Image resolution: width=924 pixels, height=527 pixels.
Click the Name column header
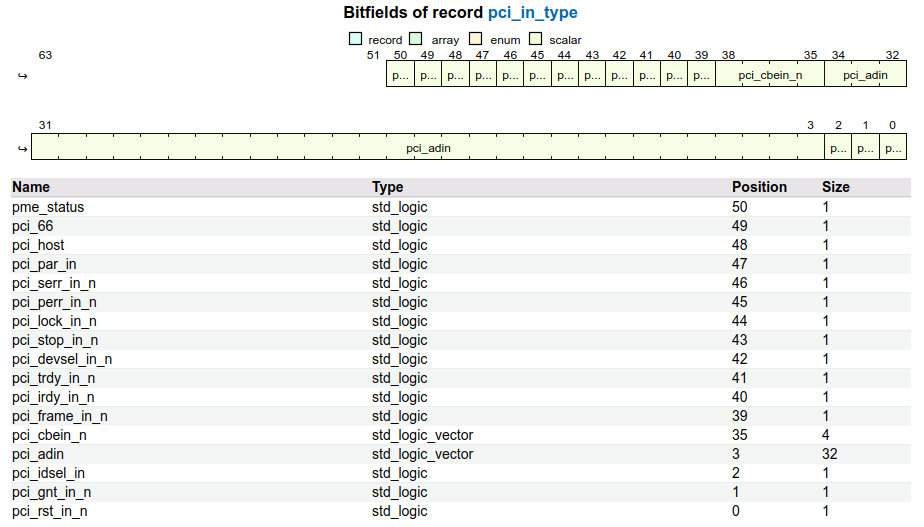[x=31, y=187]
